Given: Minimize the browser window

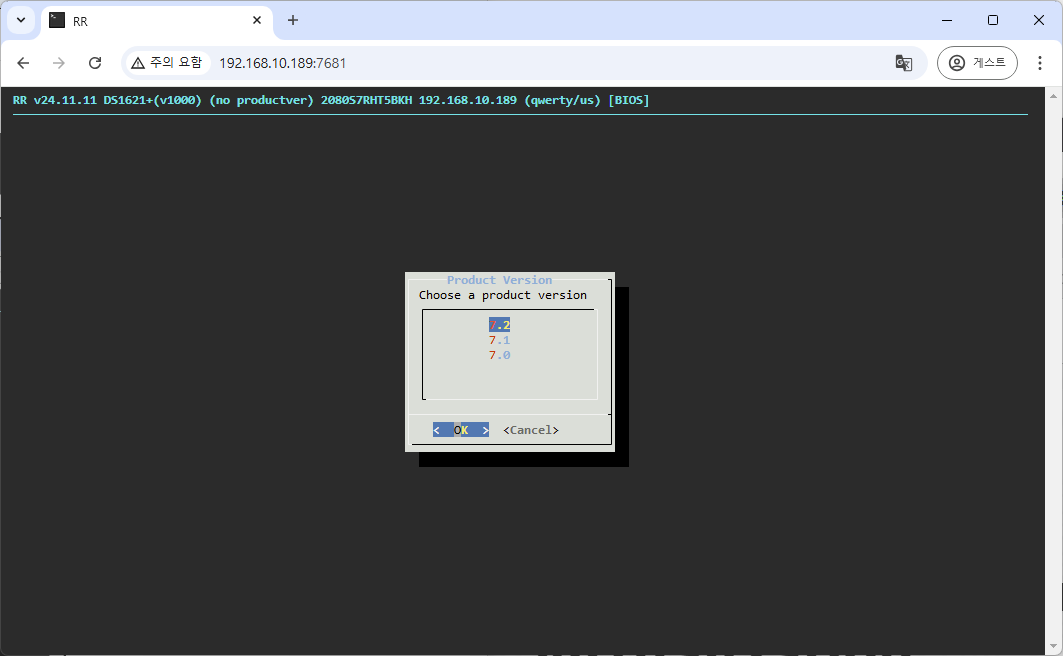Looking at the screenshot, I should pos(947,20).
